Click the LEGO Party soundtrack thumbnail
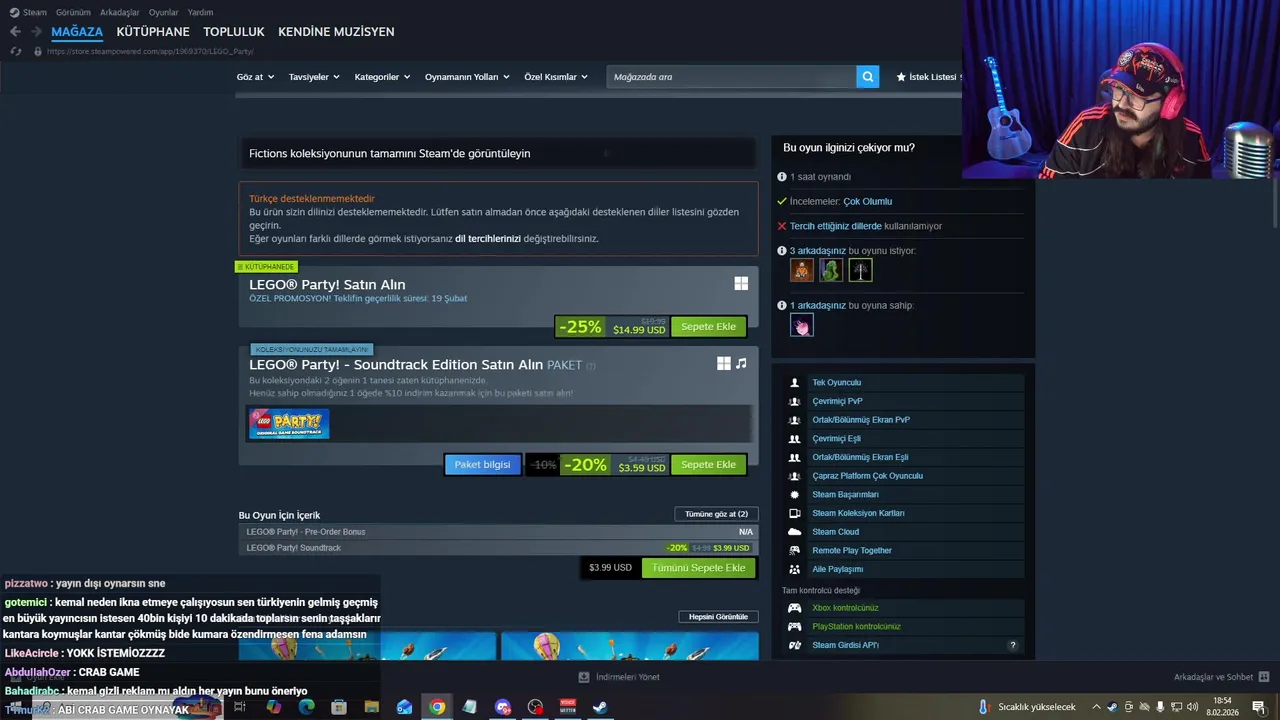1280x720 pixels. [289, 424]
